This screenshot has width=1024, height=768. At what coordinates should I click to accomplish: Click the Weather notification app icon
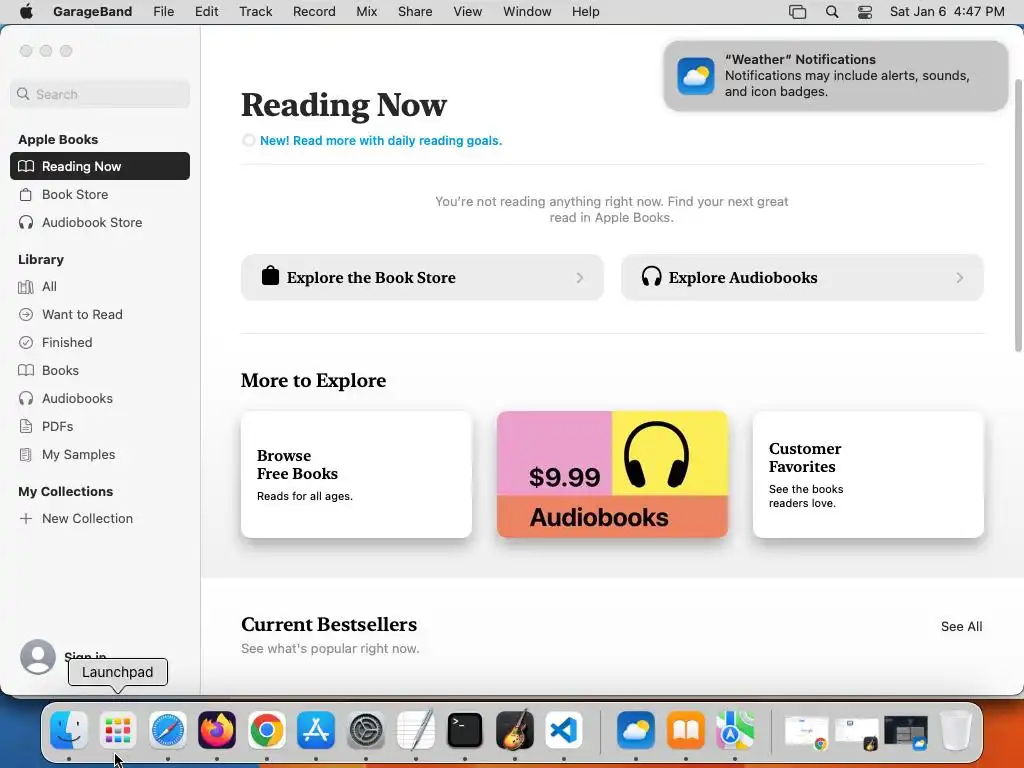click(x=696, y=76)
